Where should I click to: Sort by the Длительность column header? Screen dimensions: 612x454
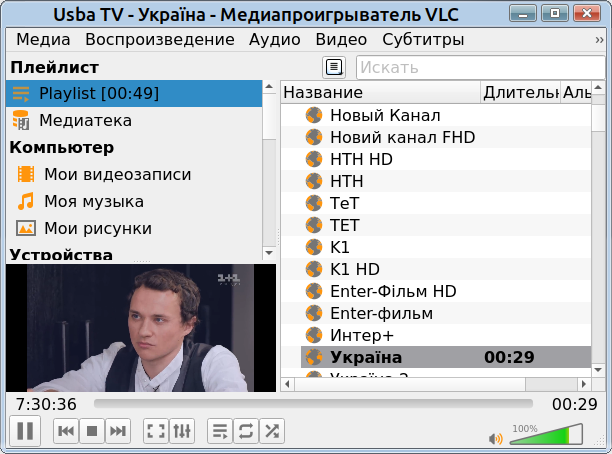point(520,93)
